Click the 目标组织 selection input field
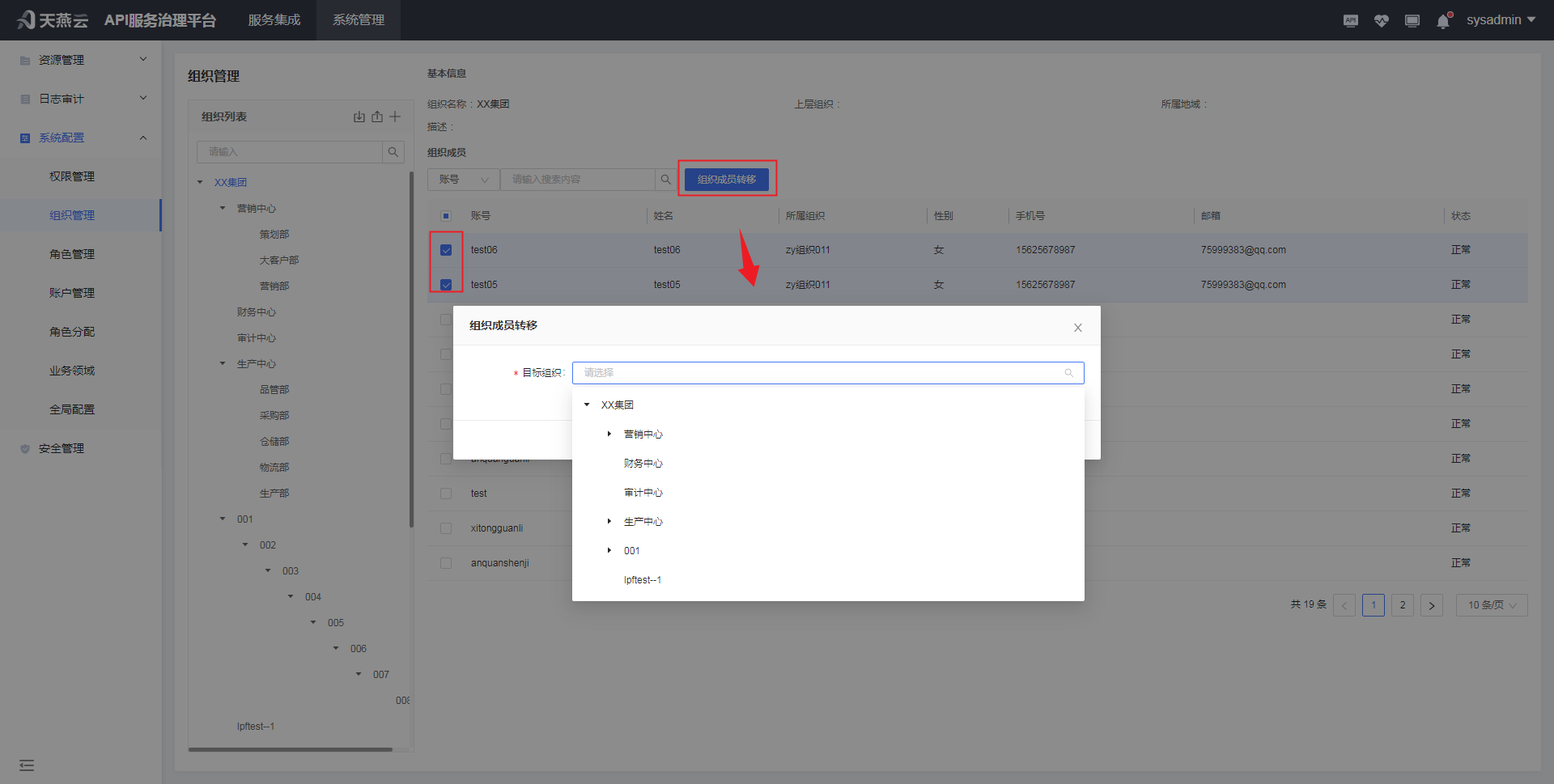This screenshot has height=784, width=1554. tap(826, 373)
